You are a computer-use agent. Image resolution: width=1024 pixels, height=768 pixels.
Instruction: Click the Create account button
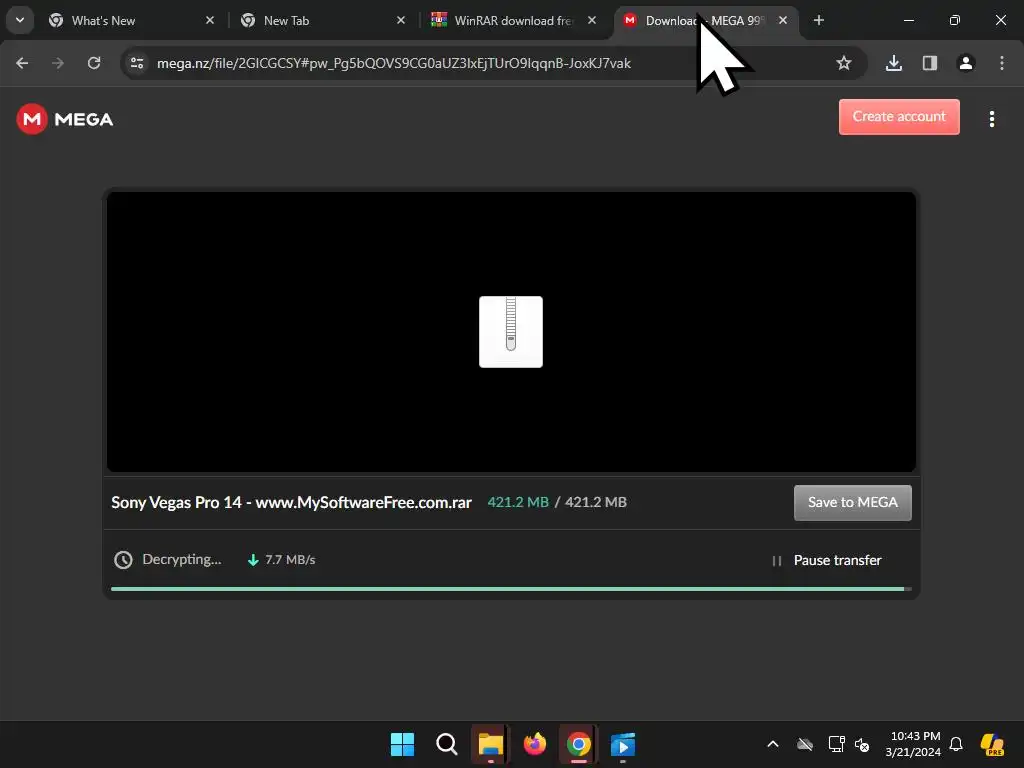point(899,117)
